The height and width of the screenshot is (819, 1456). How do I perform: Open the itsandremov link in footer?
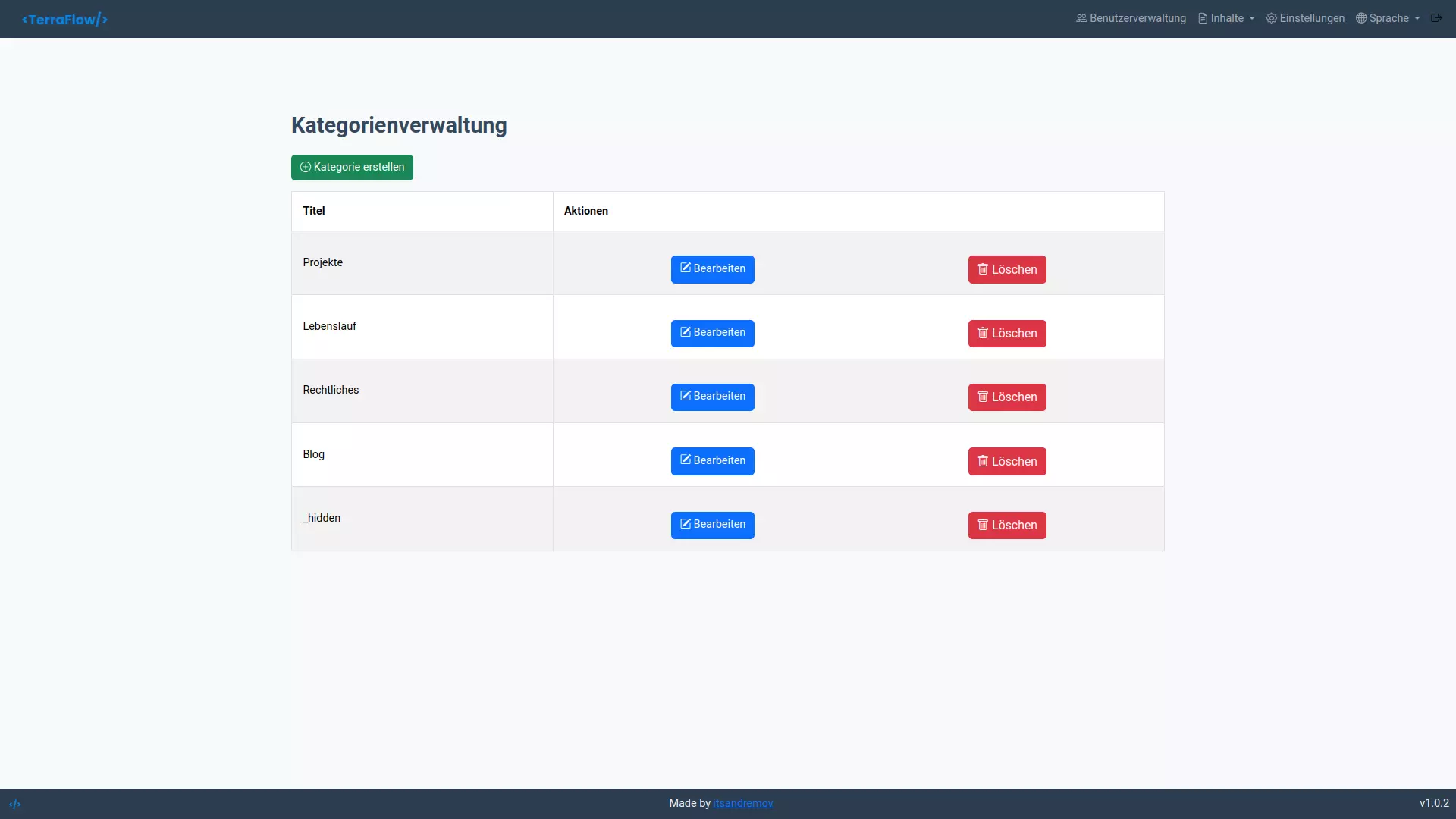(x=742, y=803)
